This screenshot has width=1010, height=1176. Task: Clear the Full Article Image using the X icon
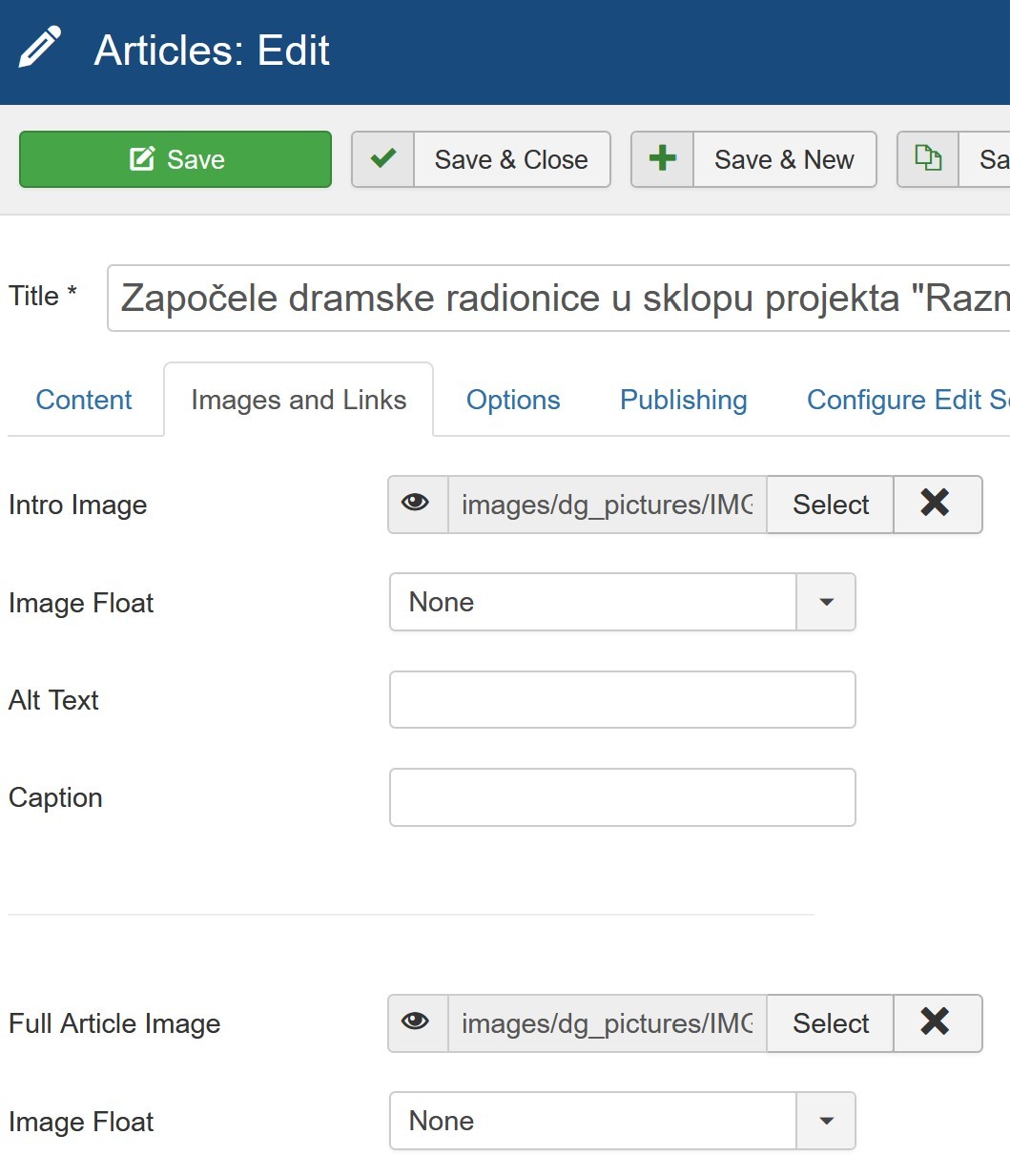coord(936,1022)
